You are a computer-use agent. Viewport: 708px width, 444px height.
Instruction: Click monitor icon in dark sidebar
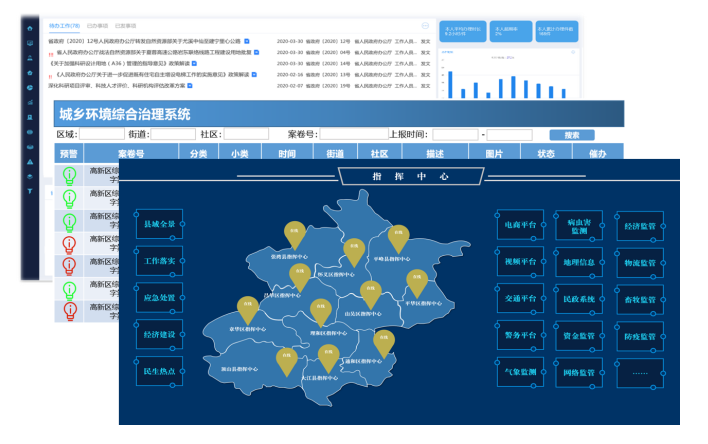30,43
